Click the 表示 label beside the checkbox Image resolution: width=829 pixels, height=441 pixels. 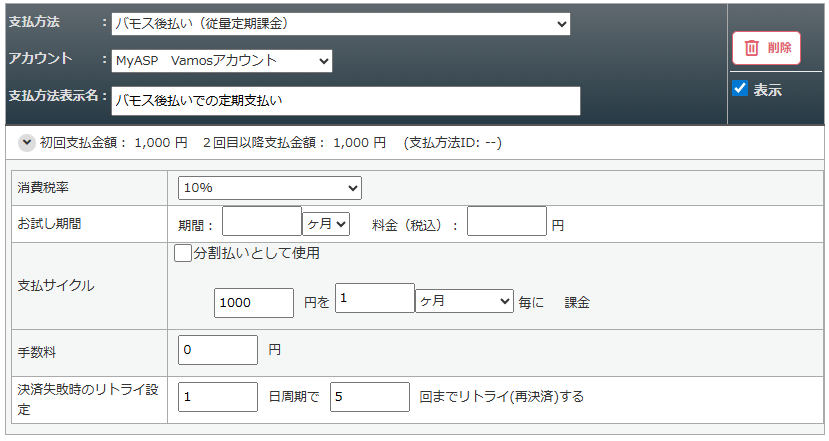tap(767, 90)
